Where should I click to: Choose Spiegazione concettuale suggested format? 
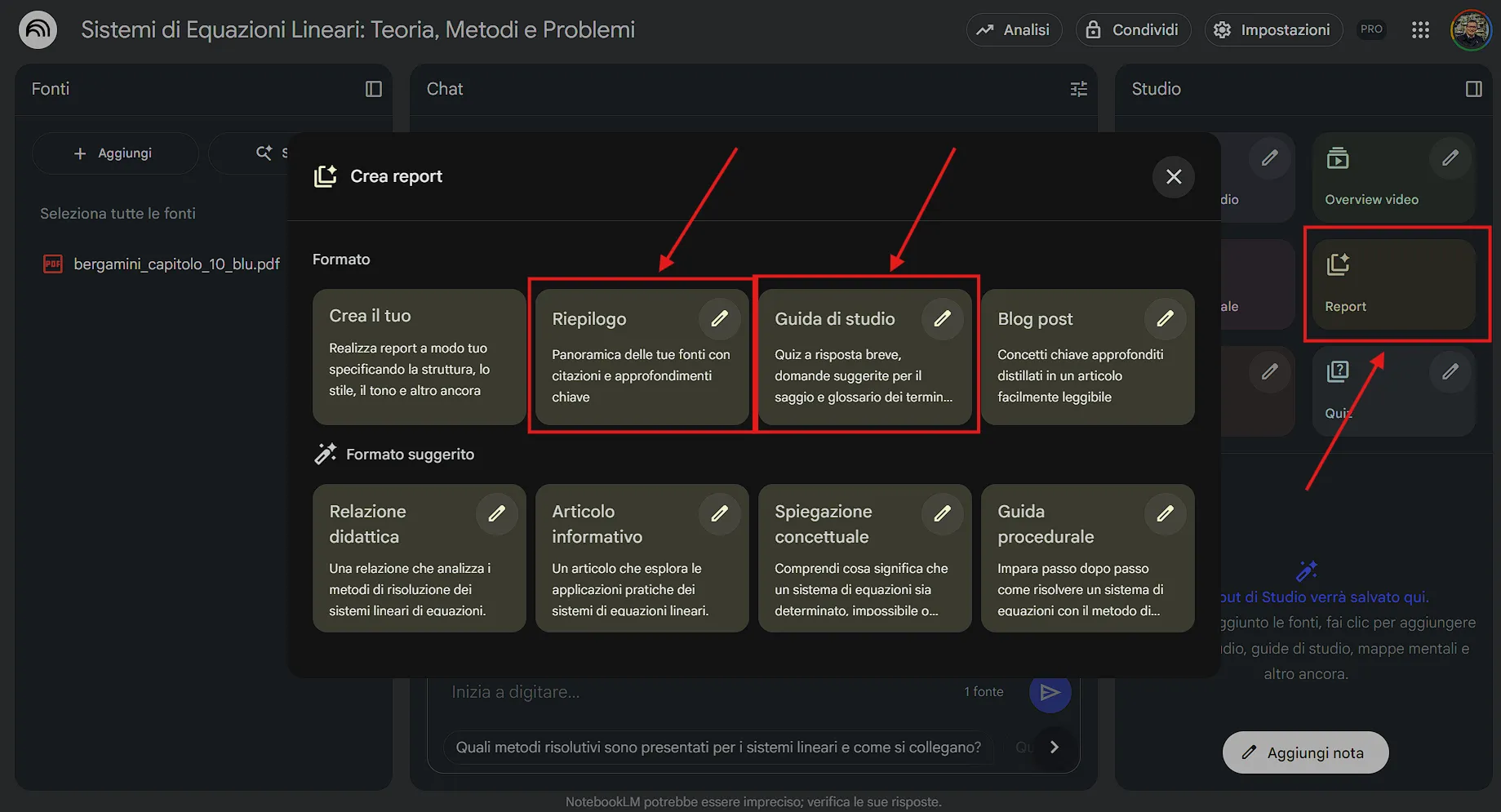click(x=864, y=558)
